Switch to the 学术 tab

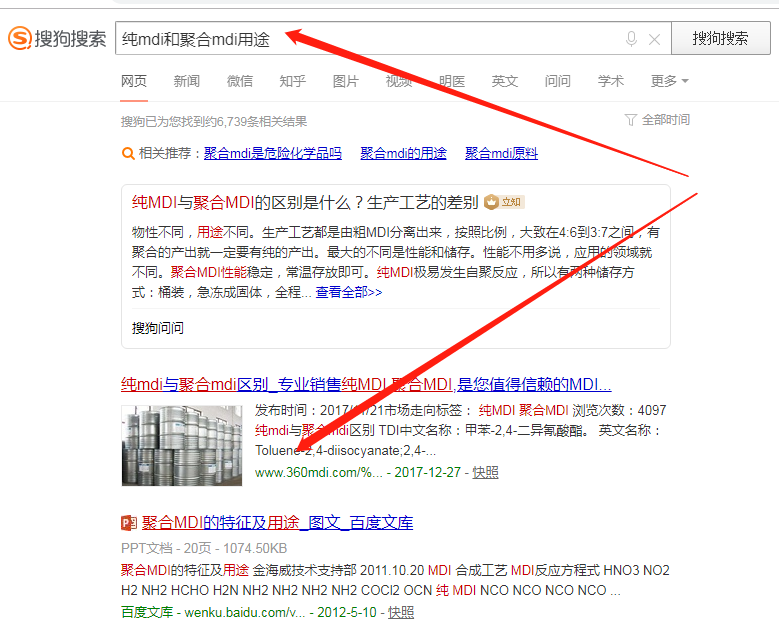click(x=611, y=81)
